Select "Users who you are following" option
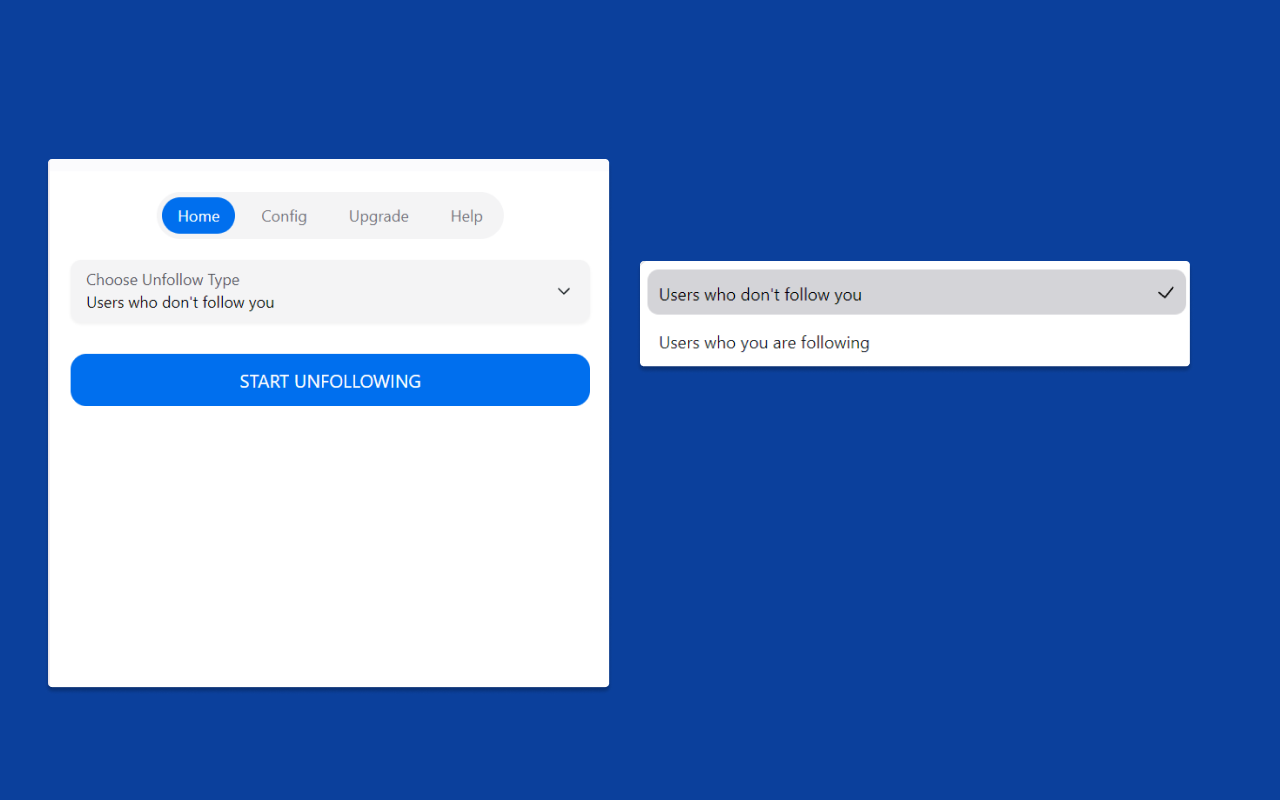This screenshot has width=1280, height=800. [764, 343]
